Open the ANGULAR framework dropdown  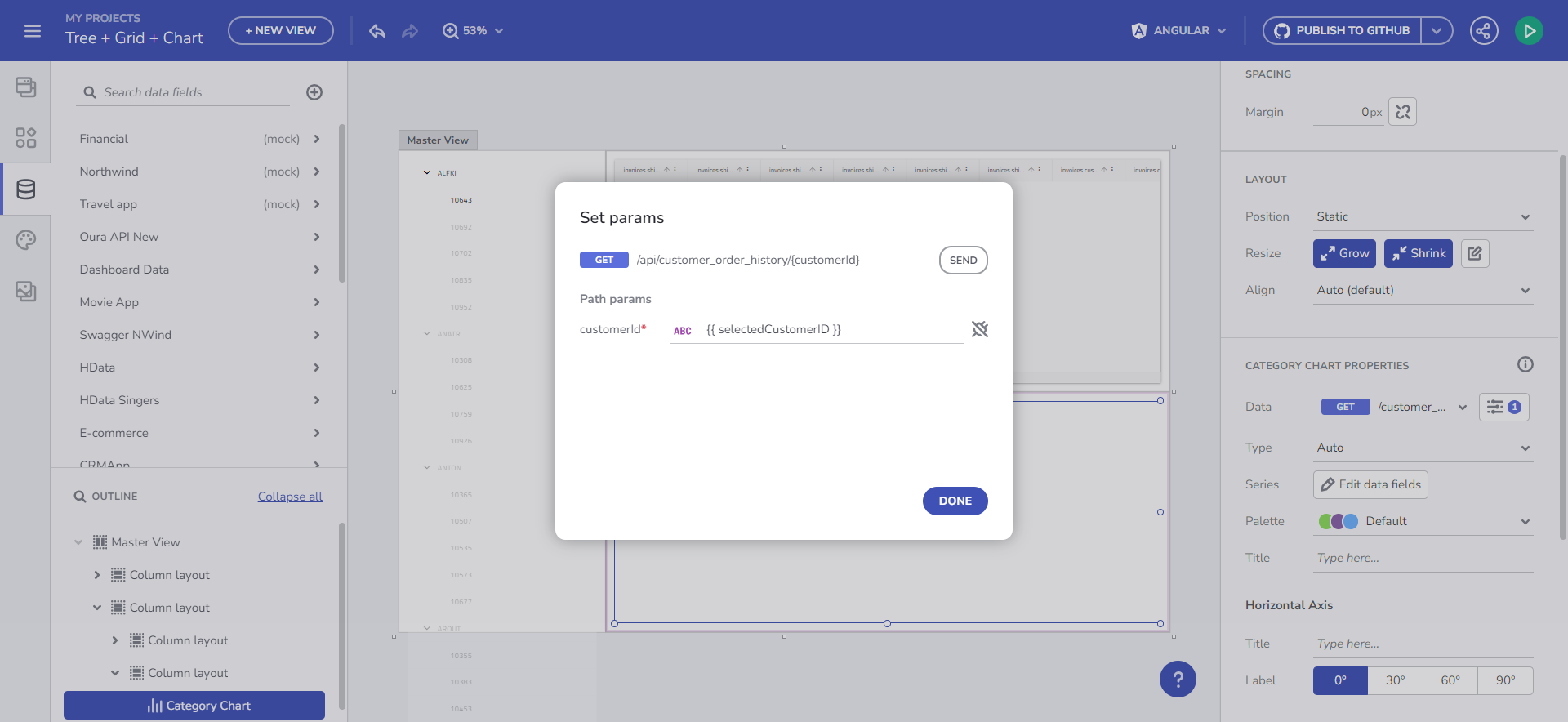tap(1178, 31)
